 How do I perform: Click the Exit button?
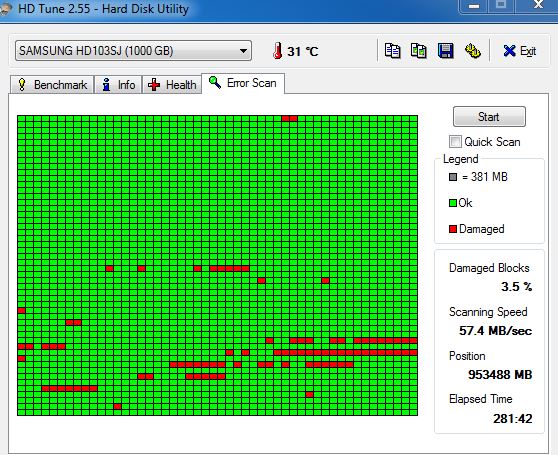pos(519,51)
